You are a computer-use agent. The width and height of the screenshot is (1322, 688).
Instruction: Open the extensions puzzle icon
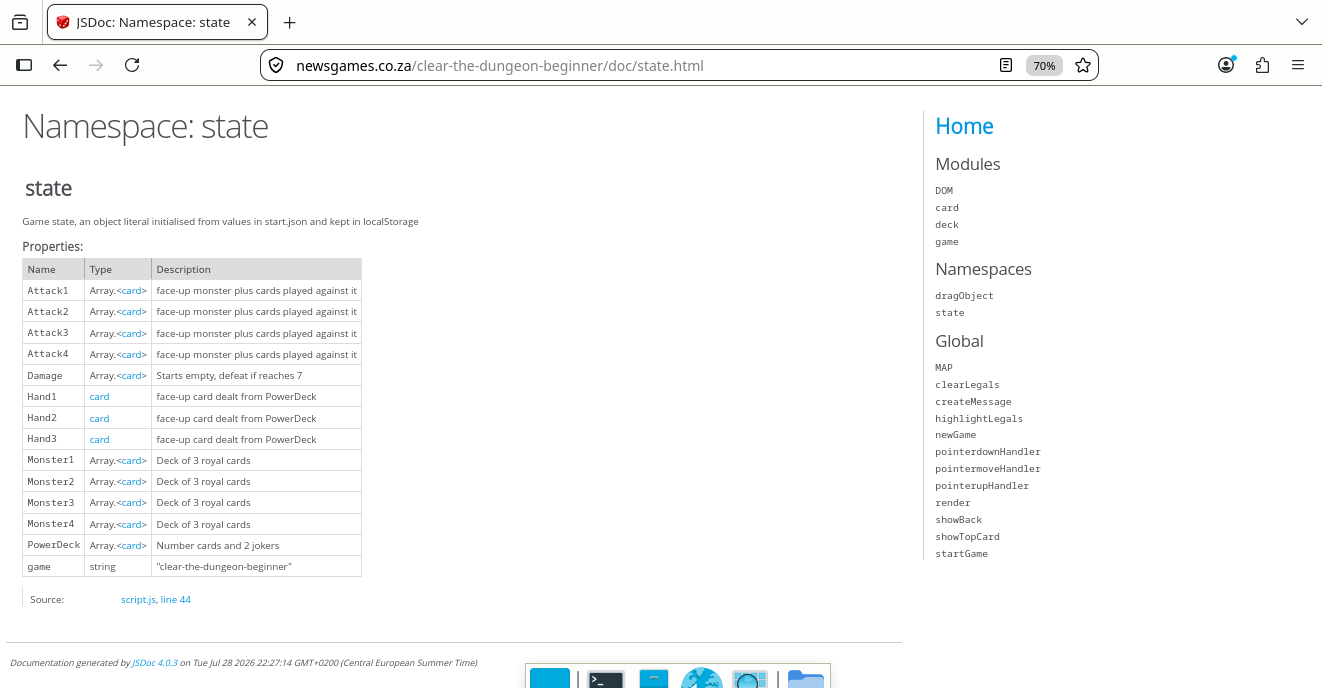pos(1262,65)
